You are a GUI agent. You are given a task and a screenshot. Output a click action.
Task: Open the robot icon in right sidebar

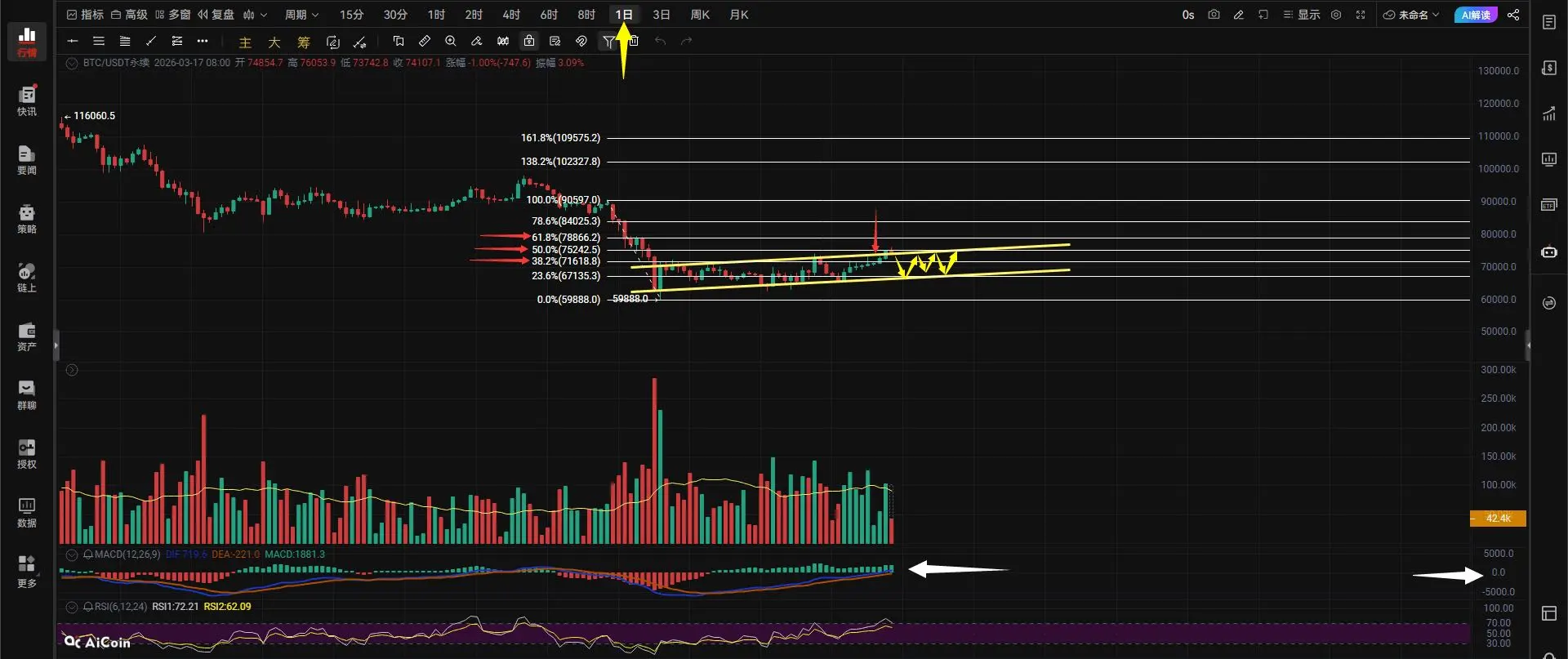coord(1549,252)
